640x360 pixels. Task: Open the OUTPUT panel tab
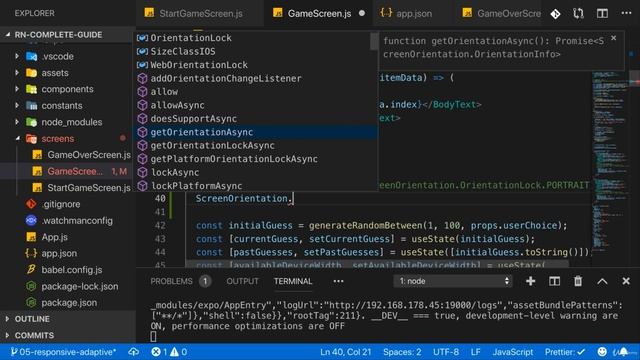click(242, 281)
